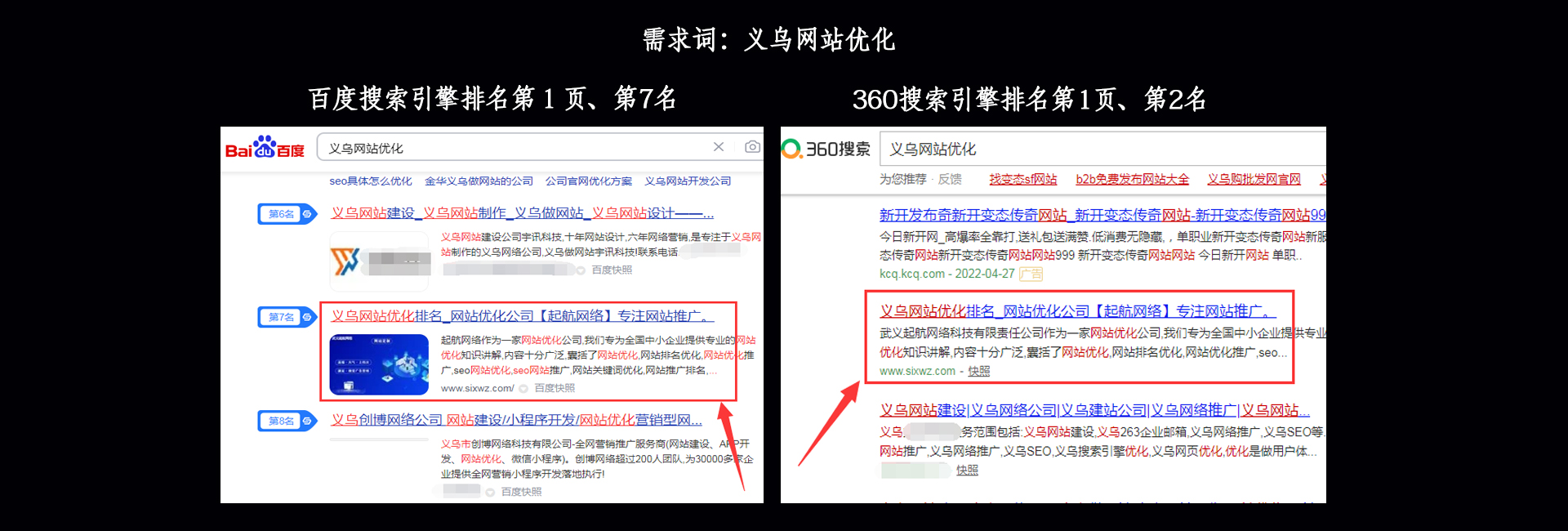This screenshot has width=1568, height=531.
Task: Open related search 公司官网优化方案
Action: click(x=589, y=181)
